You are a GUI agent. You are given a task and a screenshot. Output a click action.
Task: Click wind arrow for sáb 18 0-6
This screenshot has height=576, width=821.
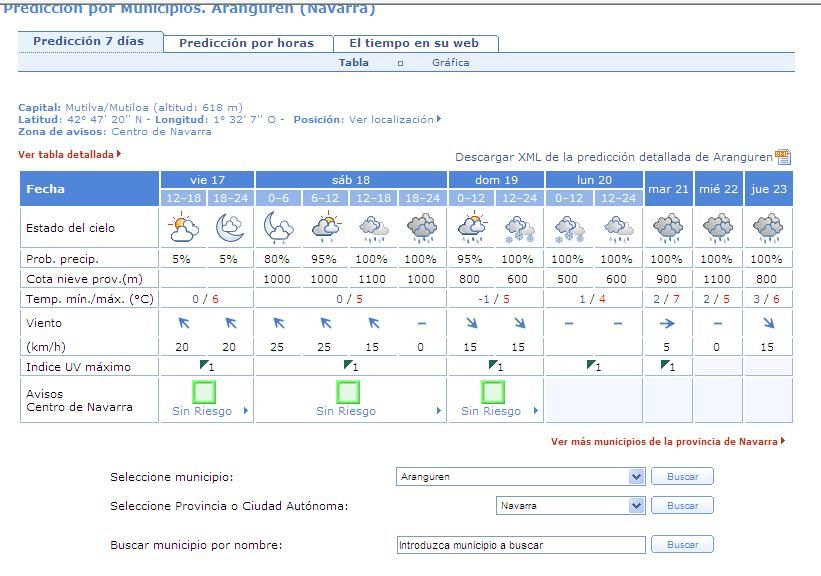point(279,323)
